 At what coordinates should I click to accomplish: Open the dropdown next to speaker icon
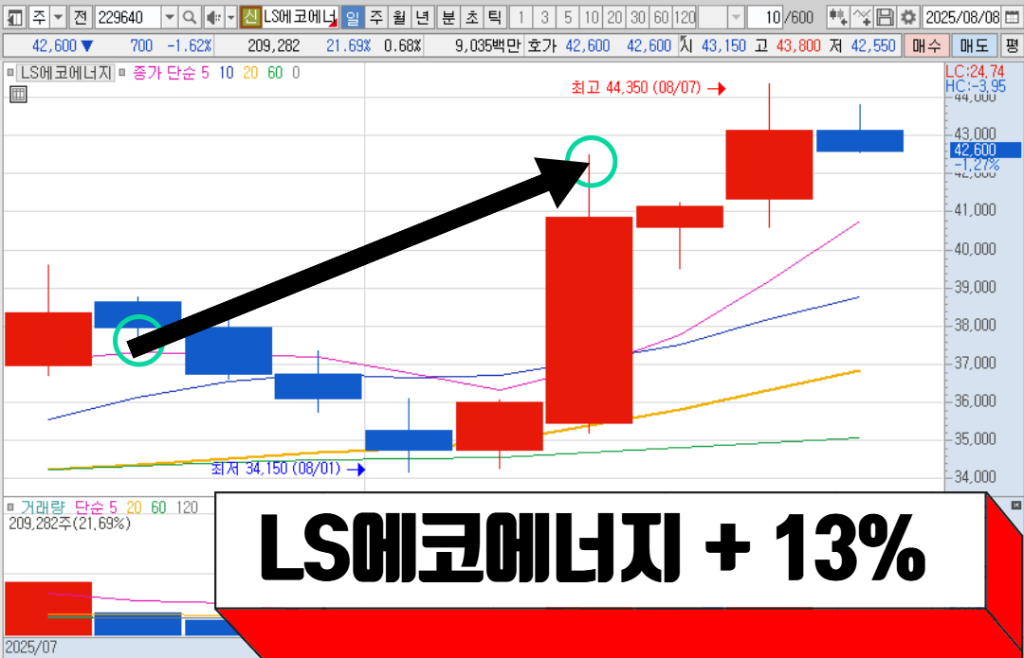coord(231,17)
